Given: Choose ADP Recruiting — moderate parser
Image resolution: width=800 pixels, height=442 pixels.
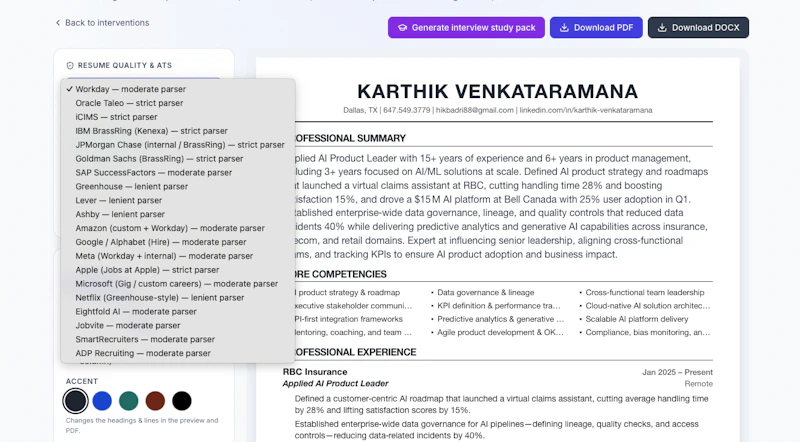Looking at the screenshot, I should pyautogui.click(x=178, y=353).
